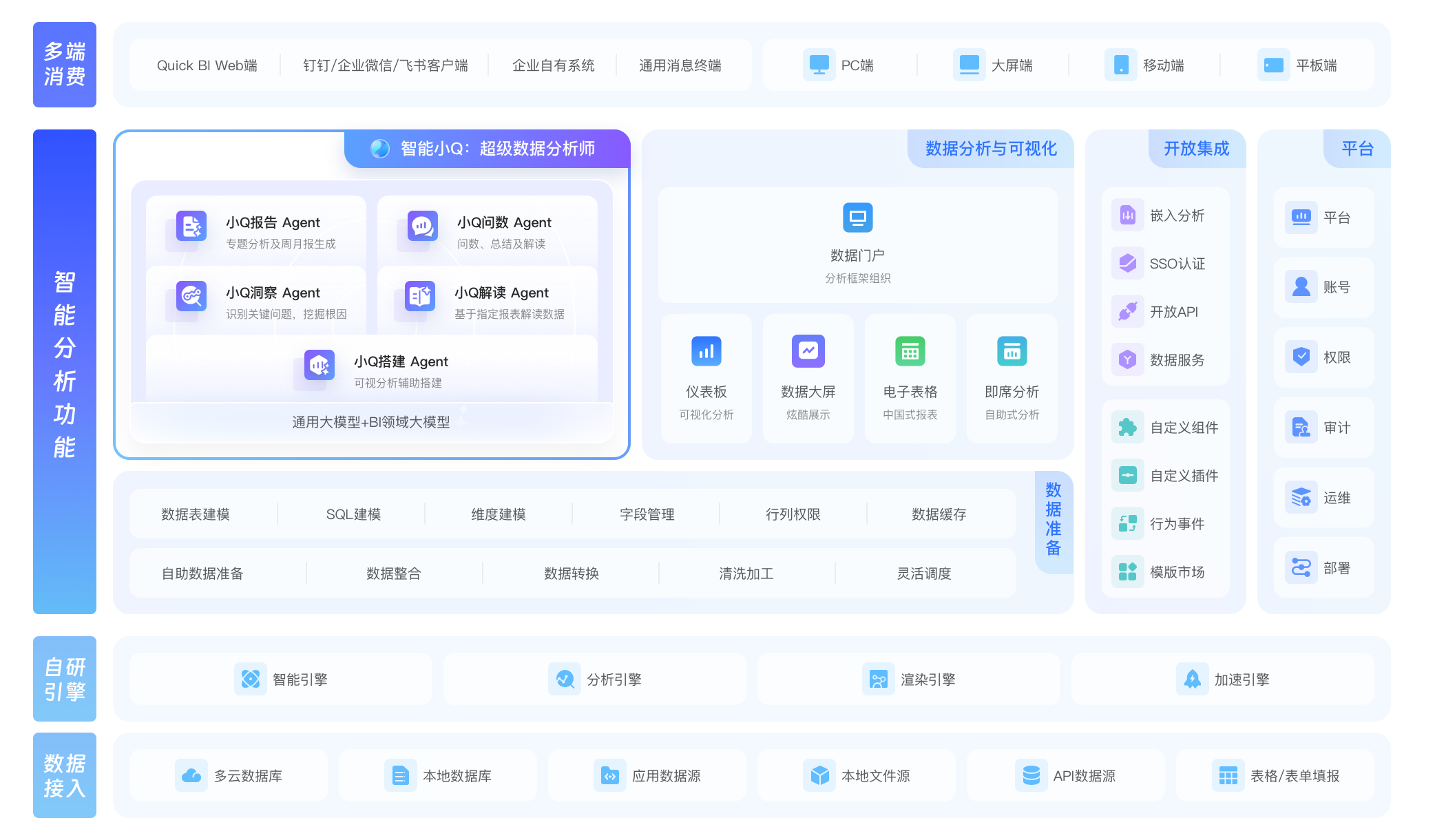Screen dimensions: 1435x840
Task: Click the 嵌入分析 icon
Action: [1127, 215]
